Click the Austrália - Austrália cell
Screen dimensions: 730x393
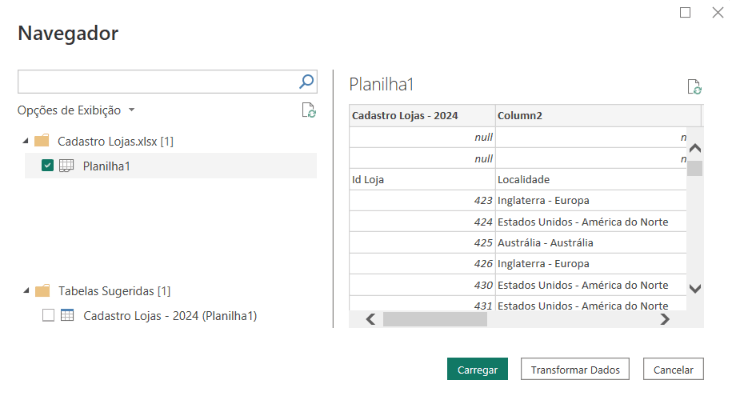coord(591,243)
